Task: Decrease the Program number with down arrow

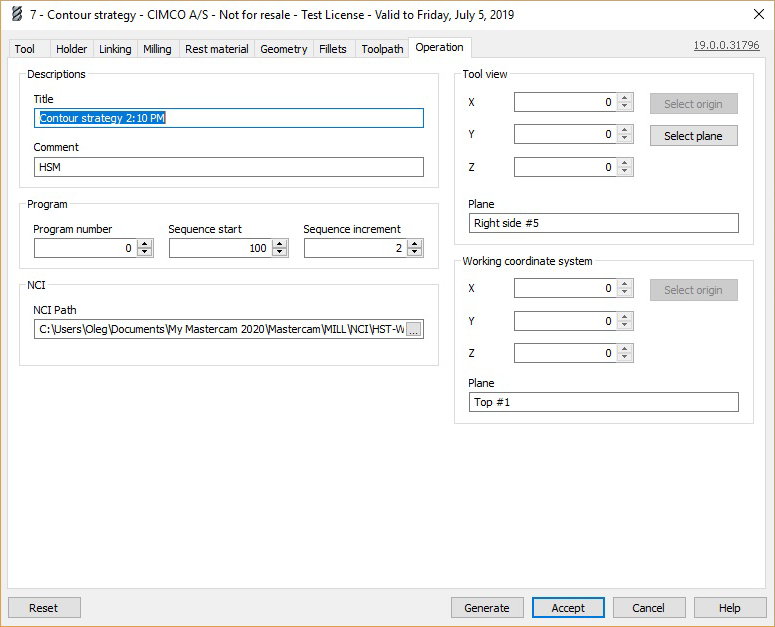Action: point(145,252)
